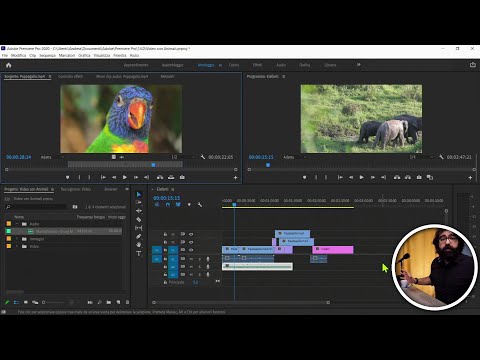Image resolution: width=480 pixels, height=360 pixels.
Task: Open the Clip menu
Action: click(x=33, y=55)
